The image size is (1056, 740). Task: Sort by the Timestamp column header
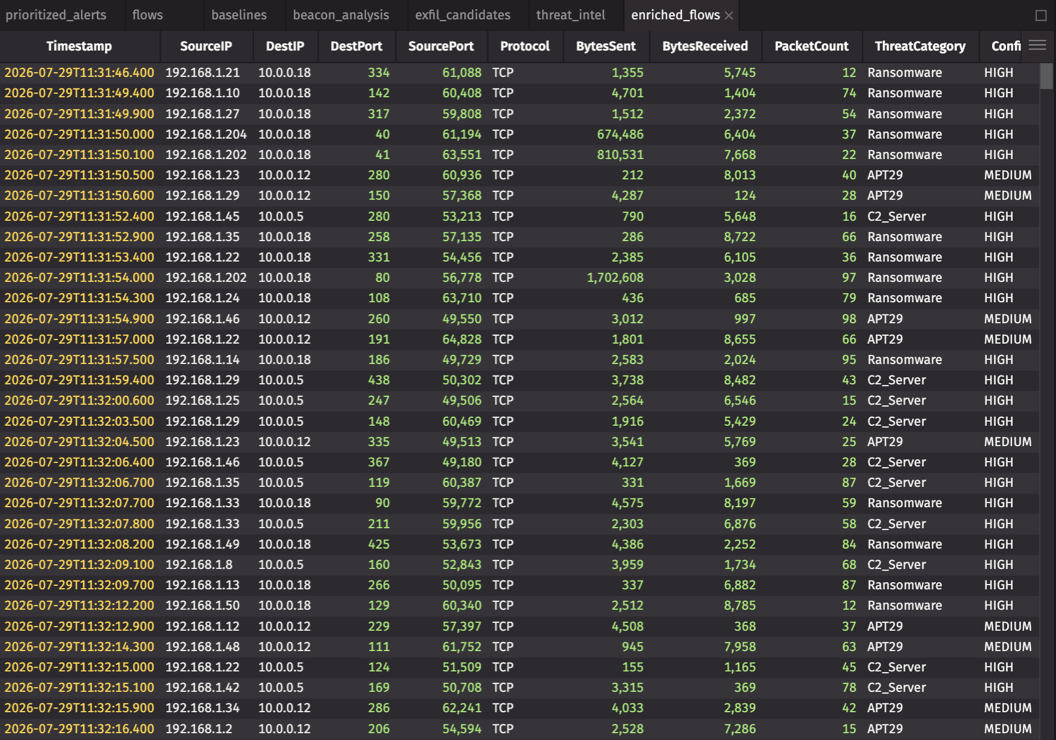79,46
